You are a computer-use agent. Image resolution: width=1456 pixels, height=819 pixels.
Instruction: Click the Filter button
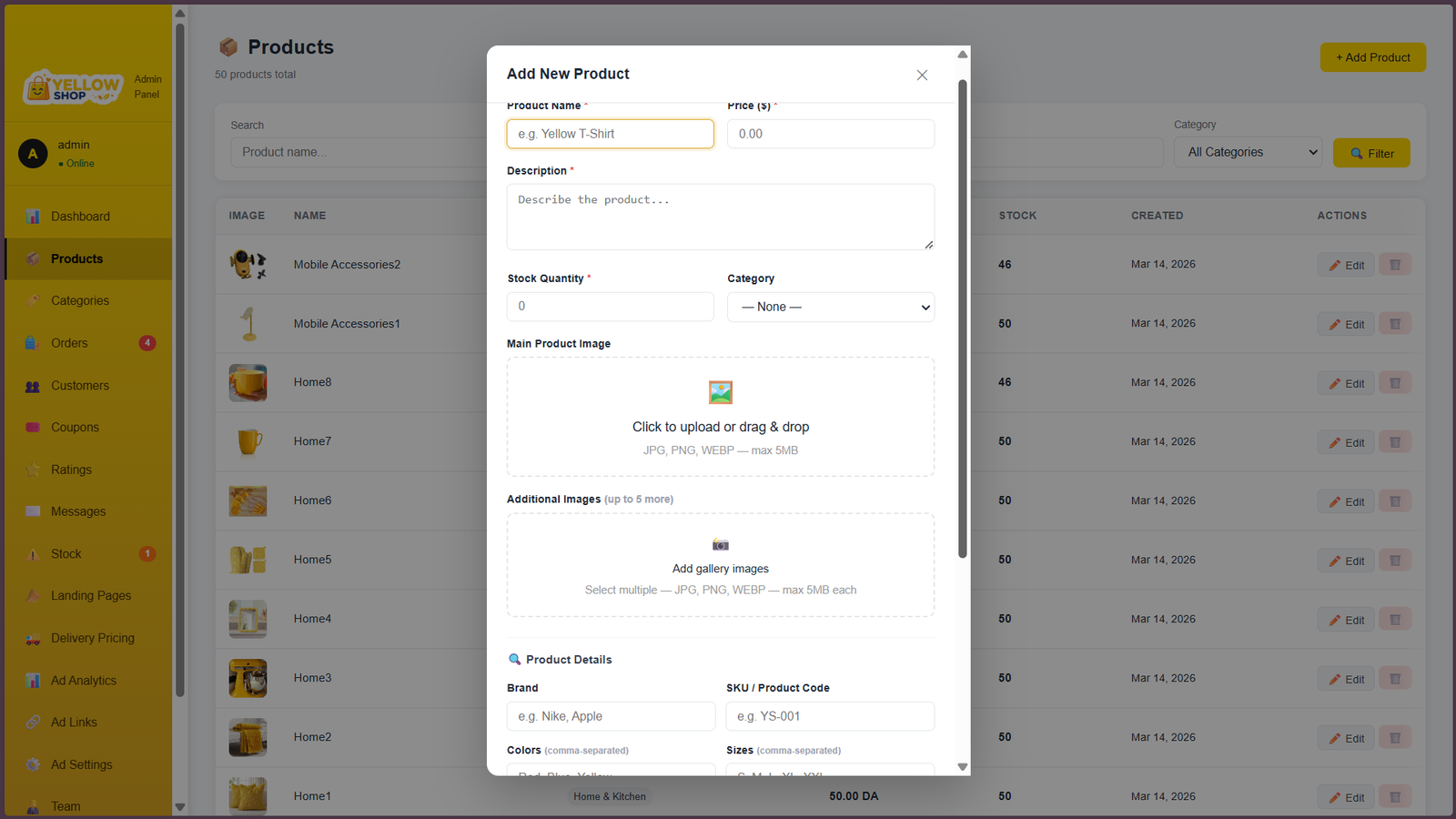[x=1371, y=153]
